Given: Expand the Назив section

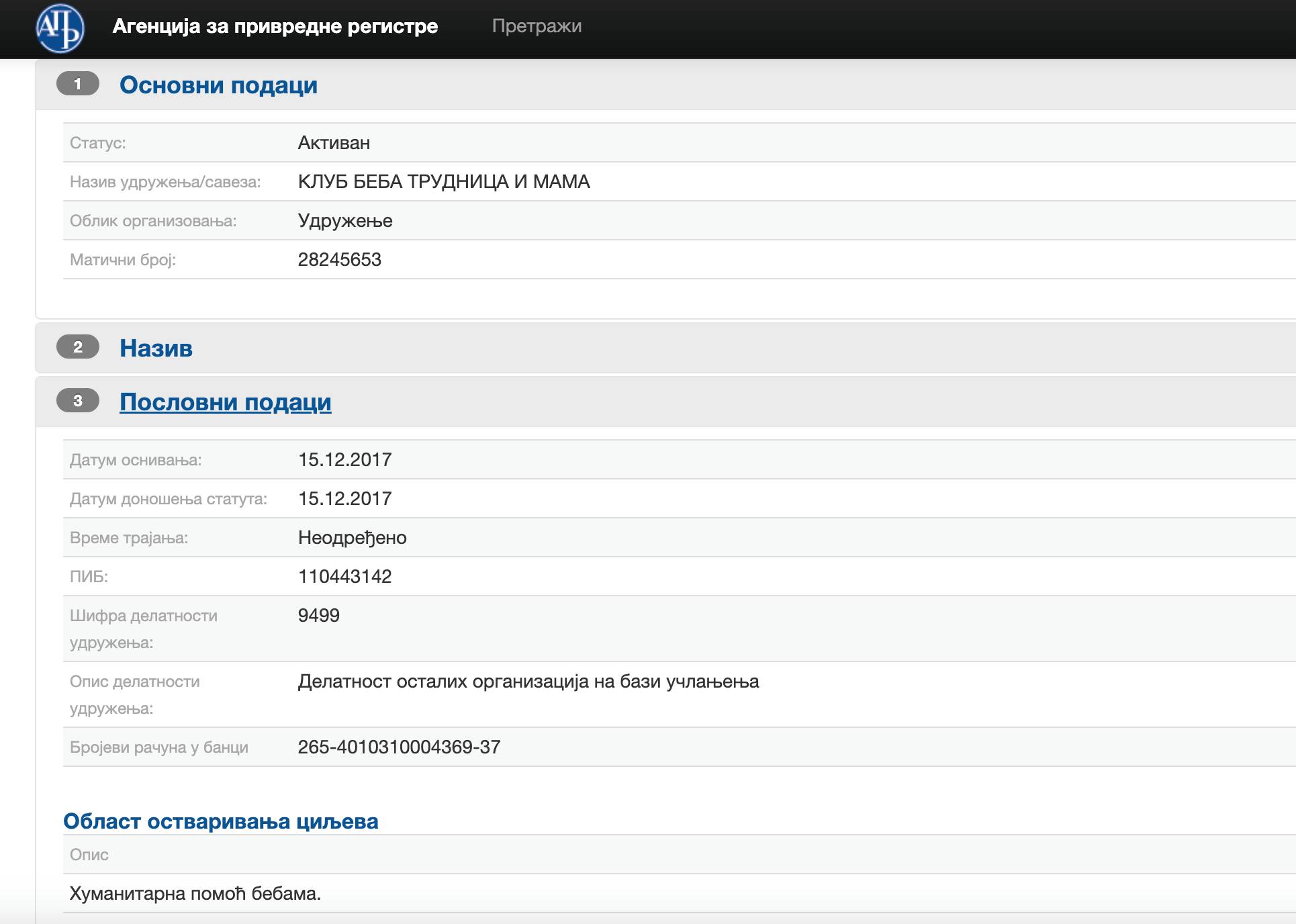Looking at the screenshot, I should (156, 349).
